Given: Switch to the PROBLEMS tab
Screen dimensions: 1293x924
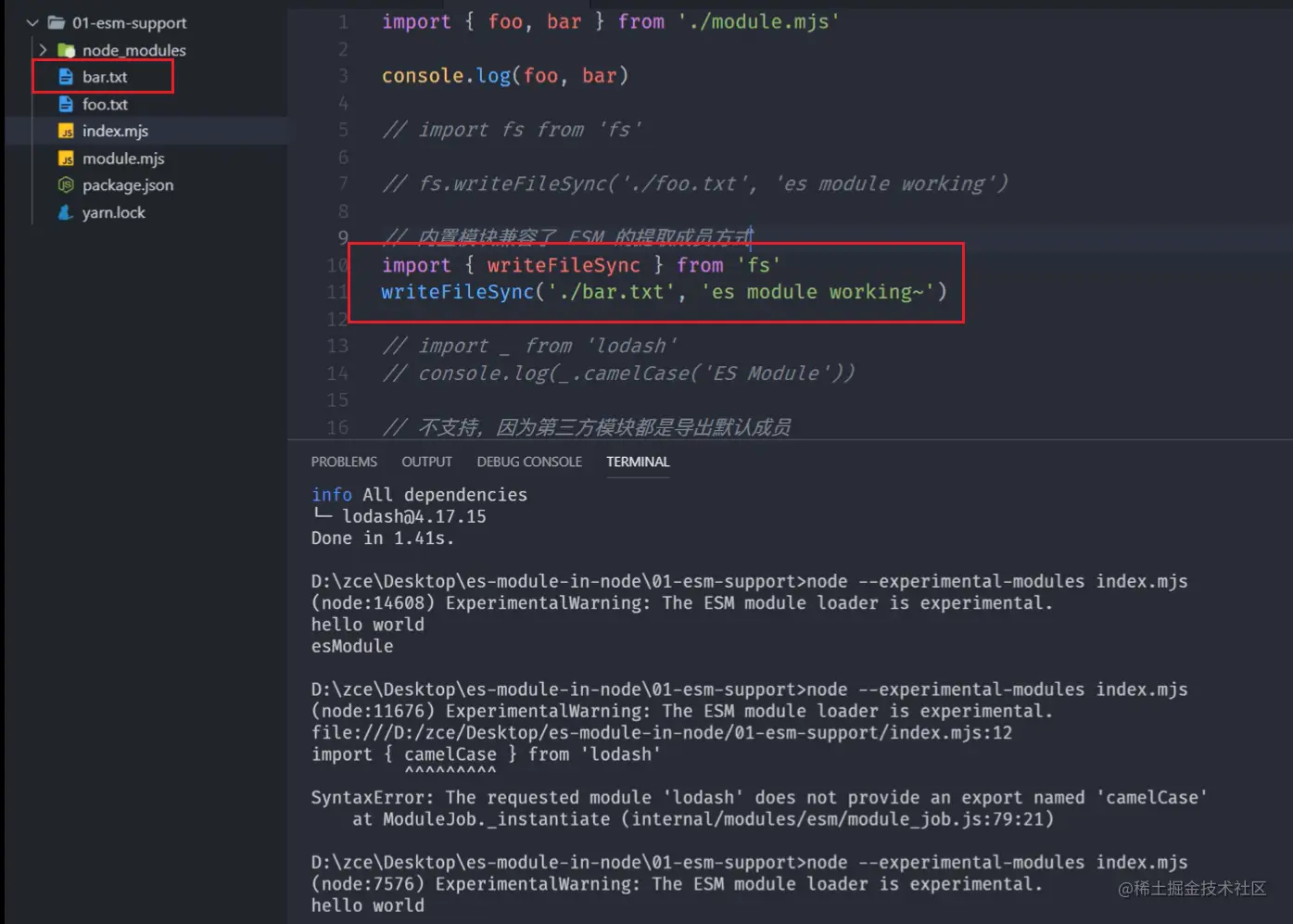Looking at the screenshot, I should click(x=344, y=461).
